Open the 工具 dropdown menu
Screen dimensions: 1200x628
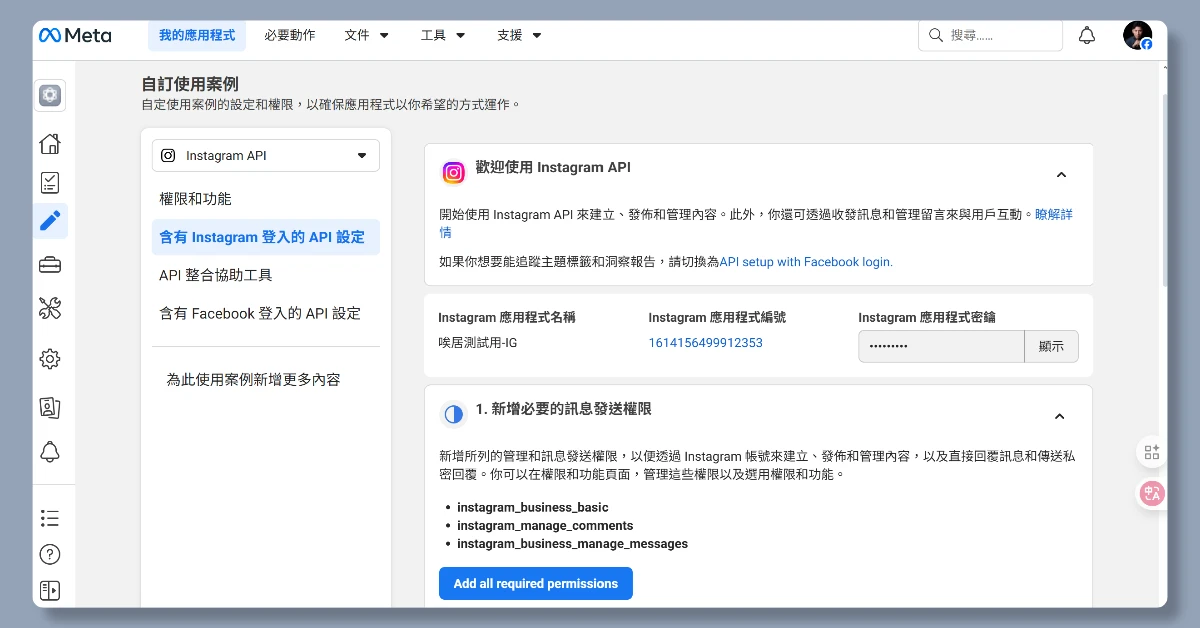(x=443, y=35)
